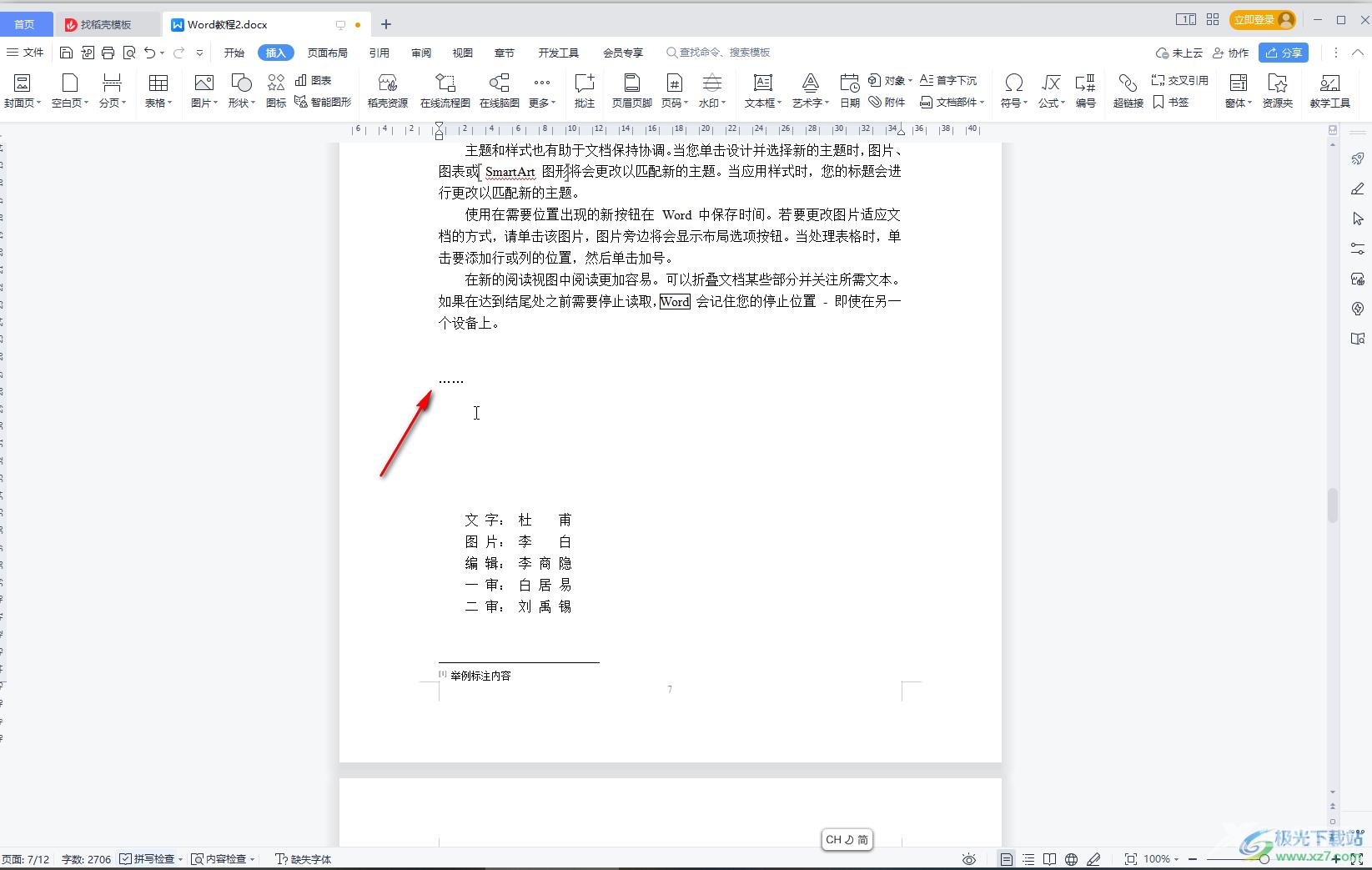Toggle spell check (拼写检查) in status bar
This screenshot has height=870, width=1372.
[148, 859]
